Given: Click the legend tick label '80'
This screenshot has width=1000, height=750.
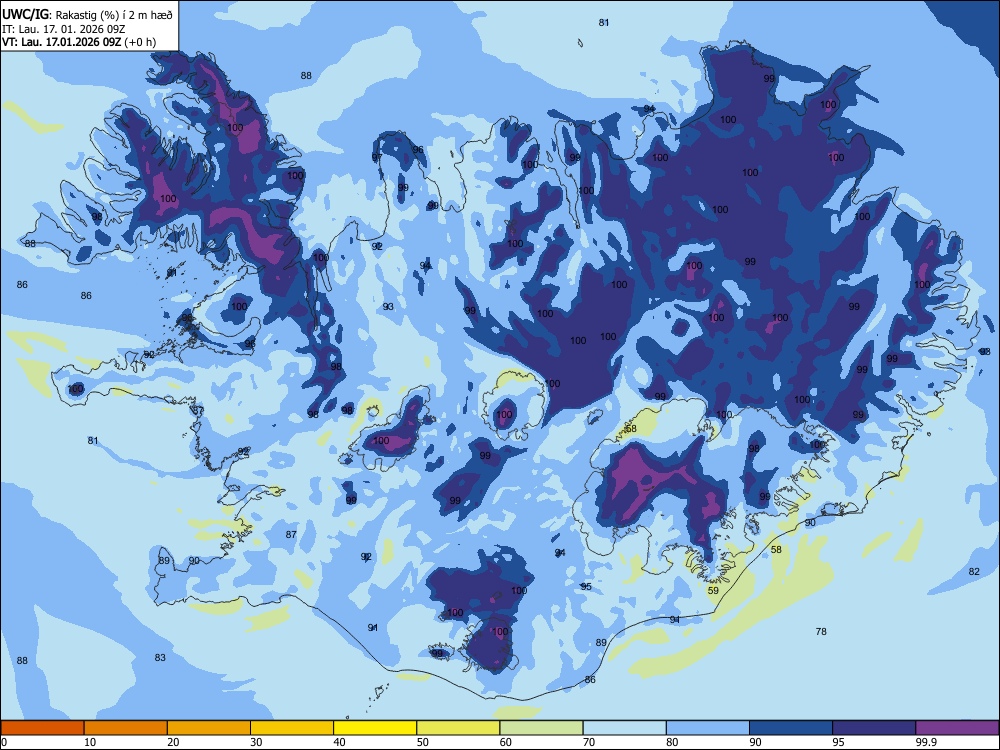Looking at the screenshot, I should click(x=672, y=742).
